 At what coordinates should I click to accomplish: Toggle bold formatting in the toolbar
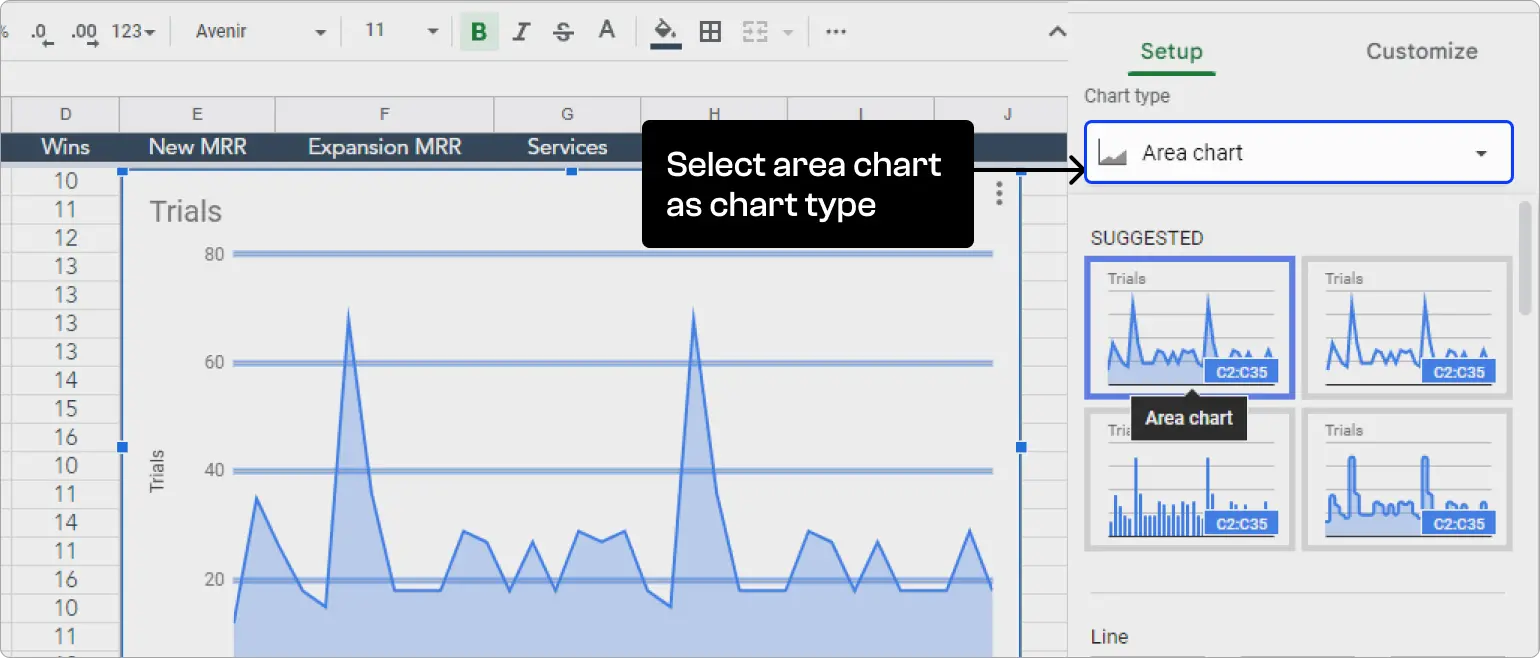pos(478,31)
